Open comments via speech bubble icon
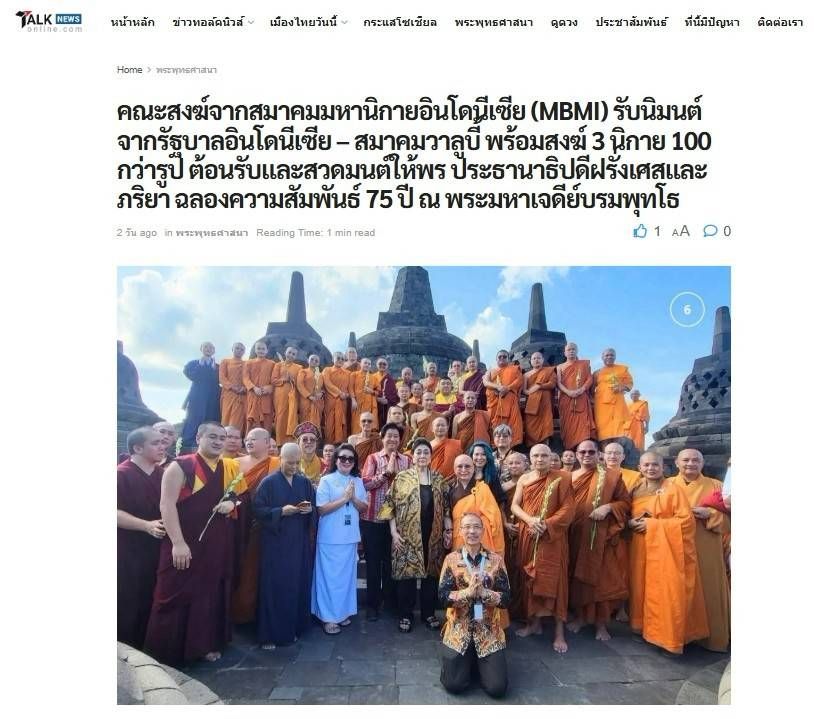Image resolution: width=814 pixels, height=719 pixels. coord(710,231)
